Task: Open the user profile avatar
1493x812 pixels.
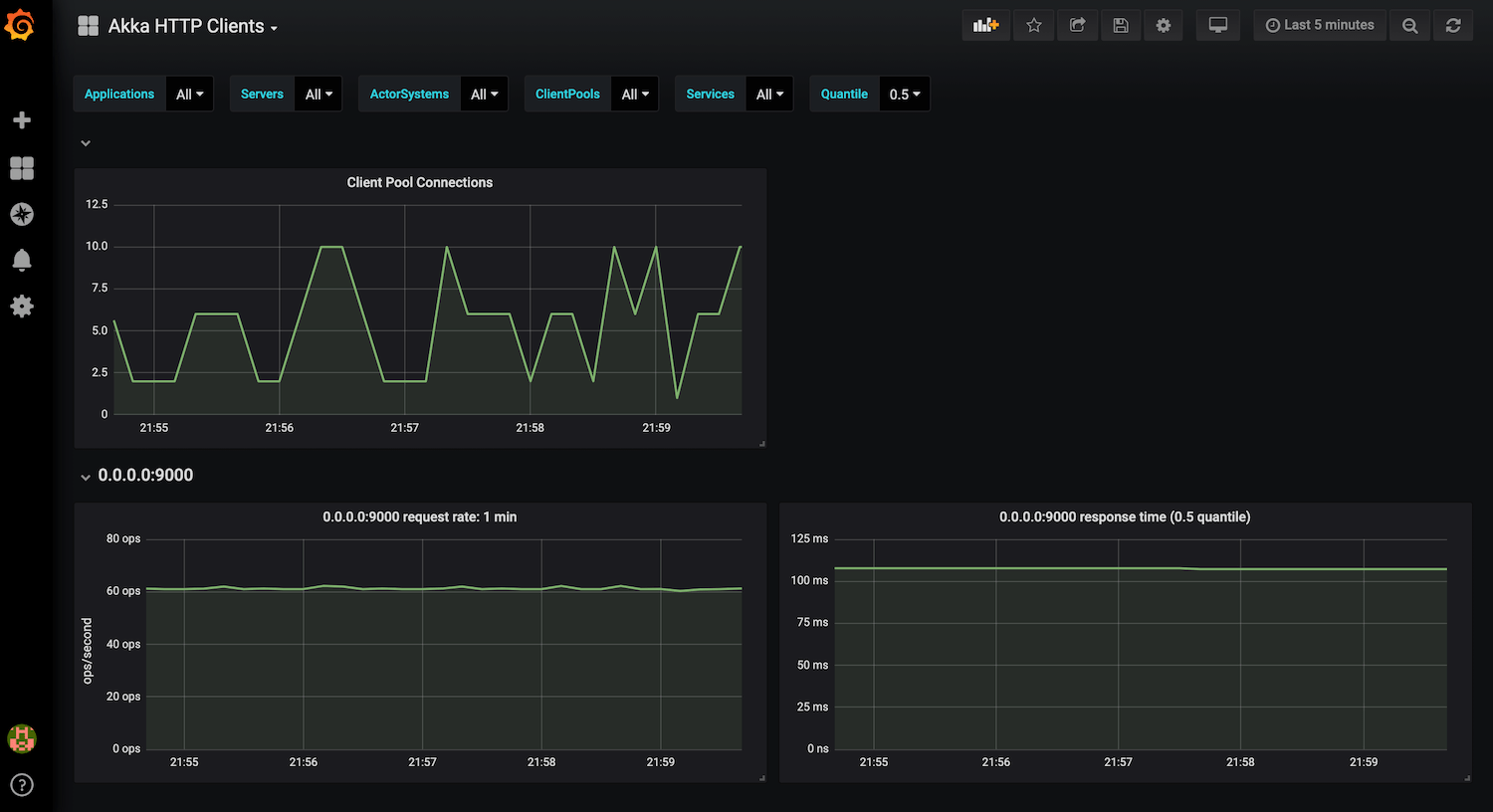Action: pos(22,739)
